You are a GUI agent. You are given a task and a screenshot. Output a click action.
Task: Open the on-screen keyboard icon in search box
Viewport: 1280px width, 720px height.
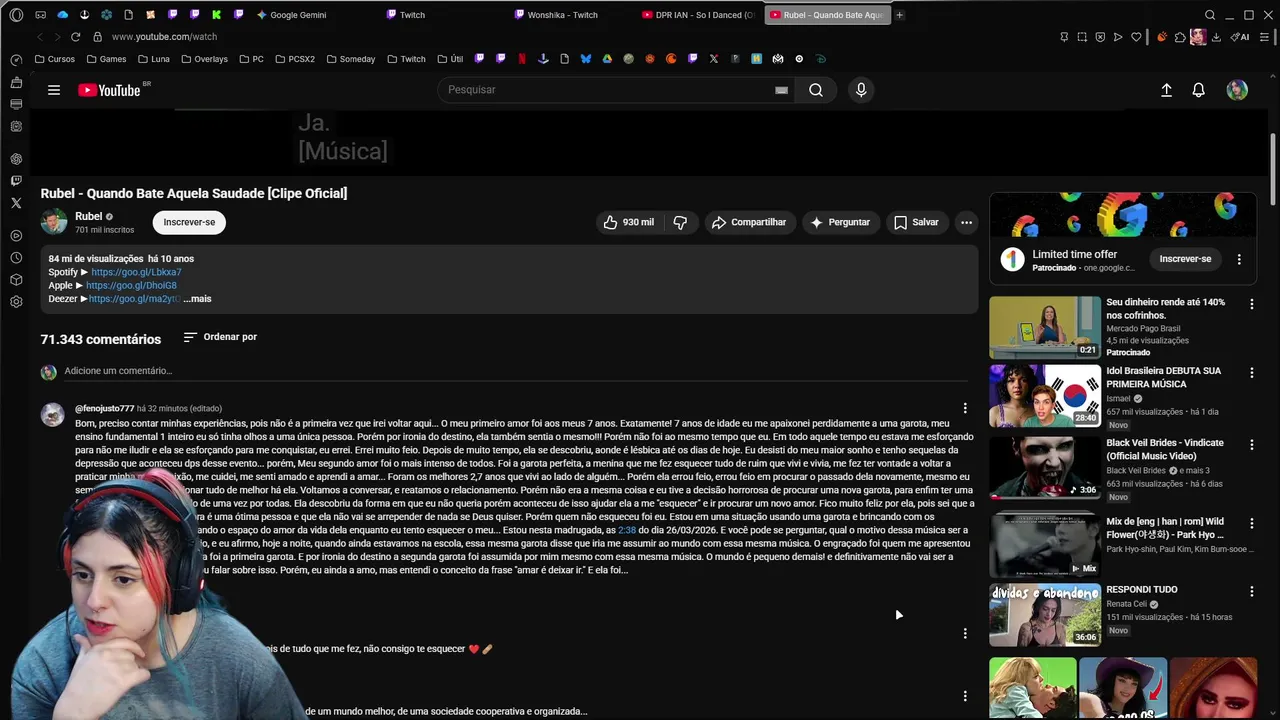[781, 90]
